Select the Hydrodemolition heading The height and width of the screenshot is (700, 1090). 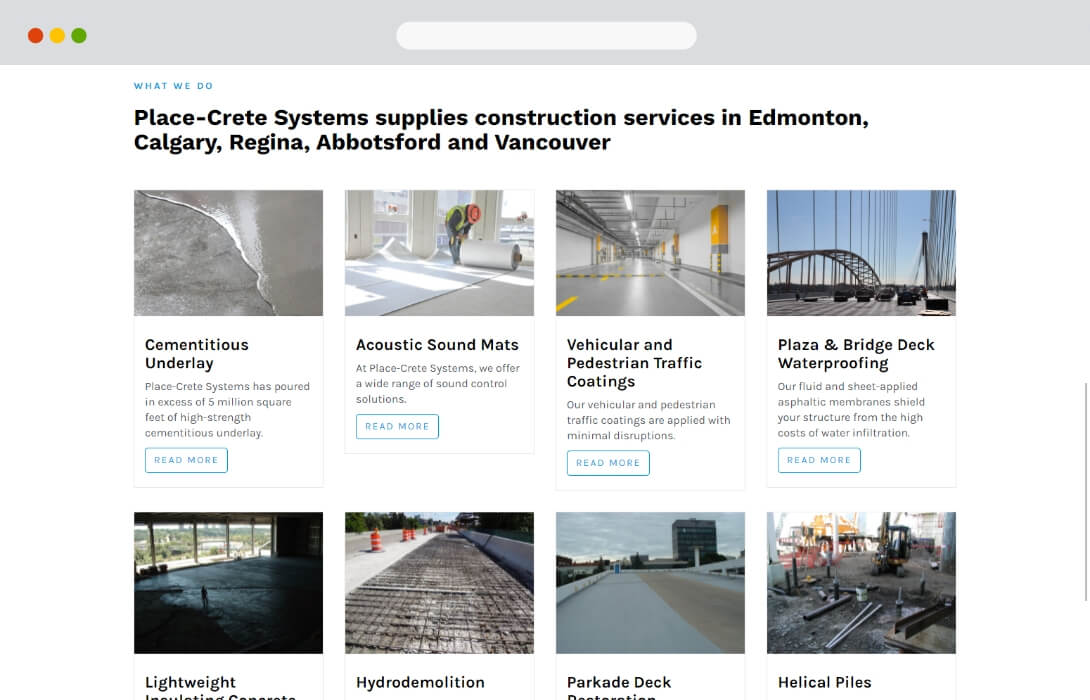(x=420, y=683)
